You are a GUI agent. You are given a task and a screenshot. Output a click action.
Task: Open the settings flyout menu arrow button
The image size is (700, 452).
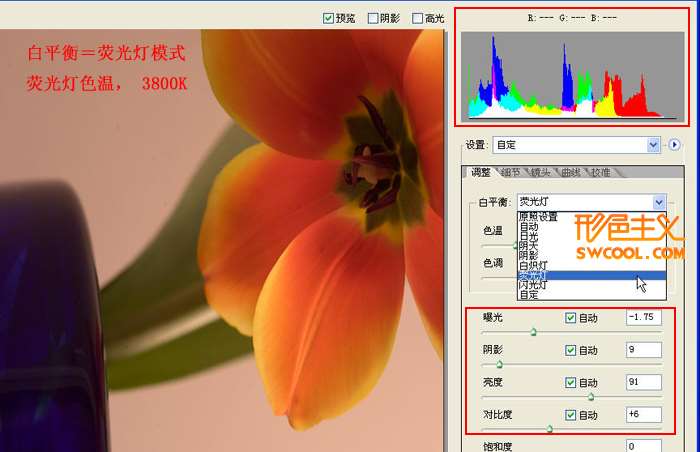coord(675,145)
